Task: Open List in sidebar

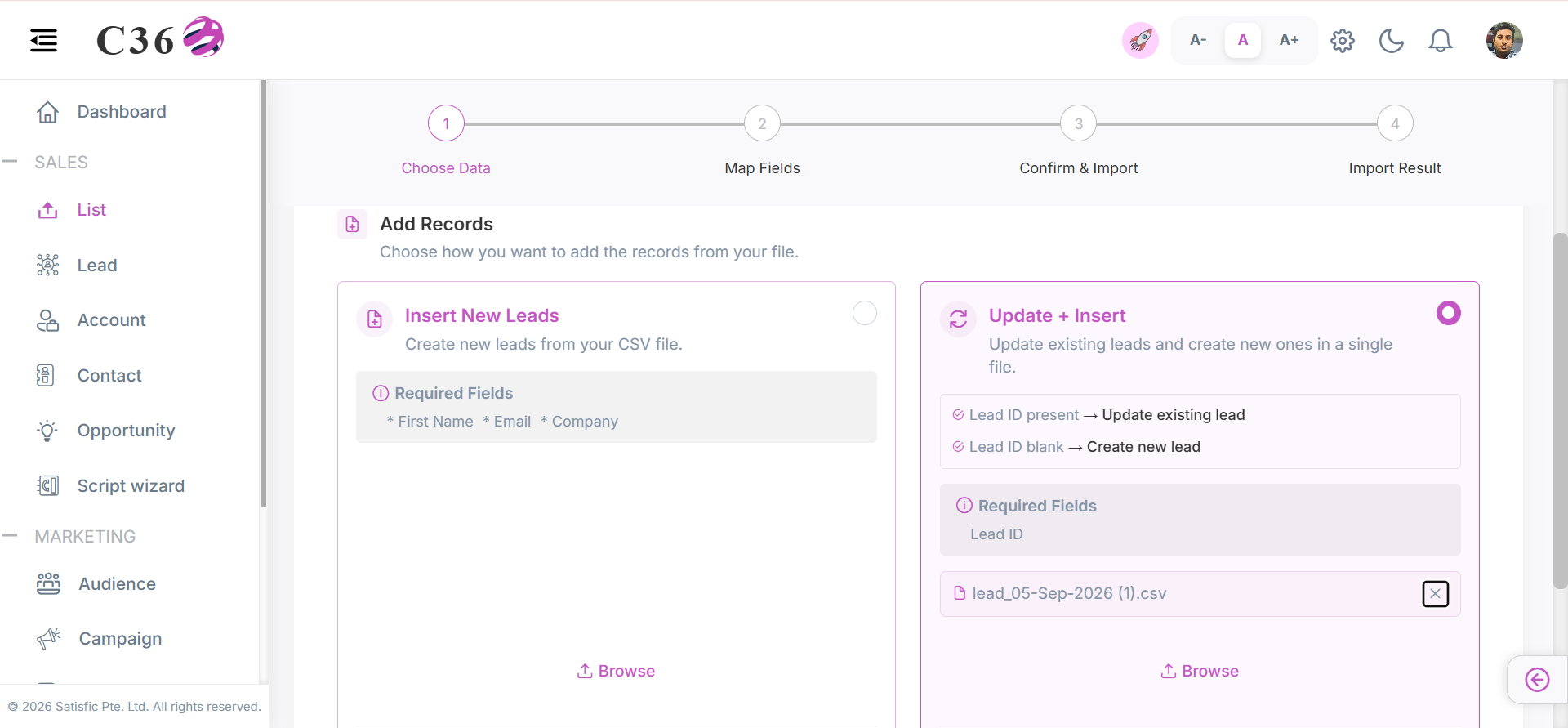Action: pos(91,210)
